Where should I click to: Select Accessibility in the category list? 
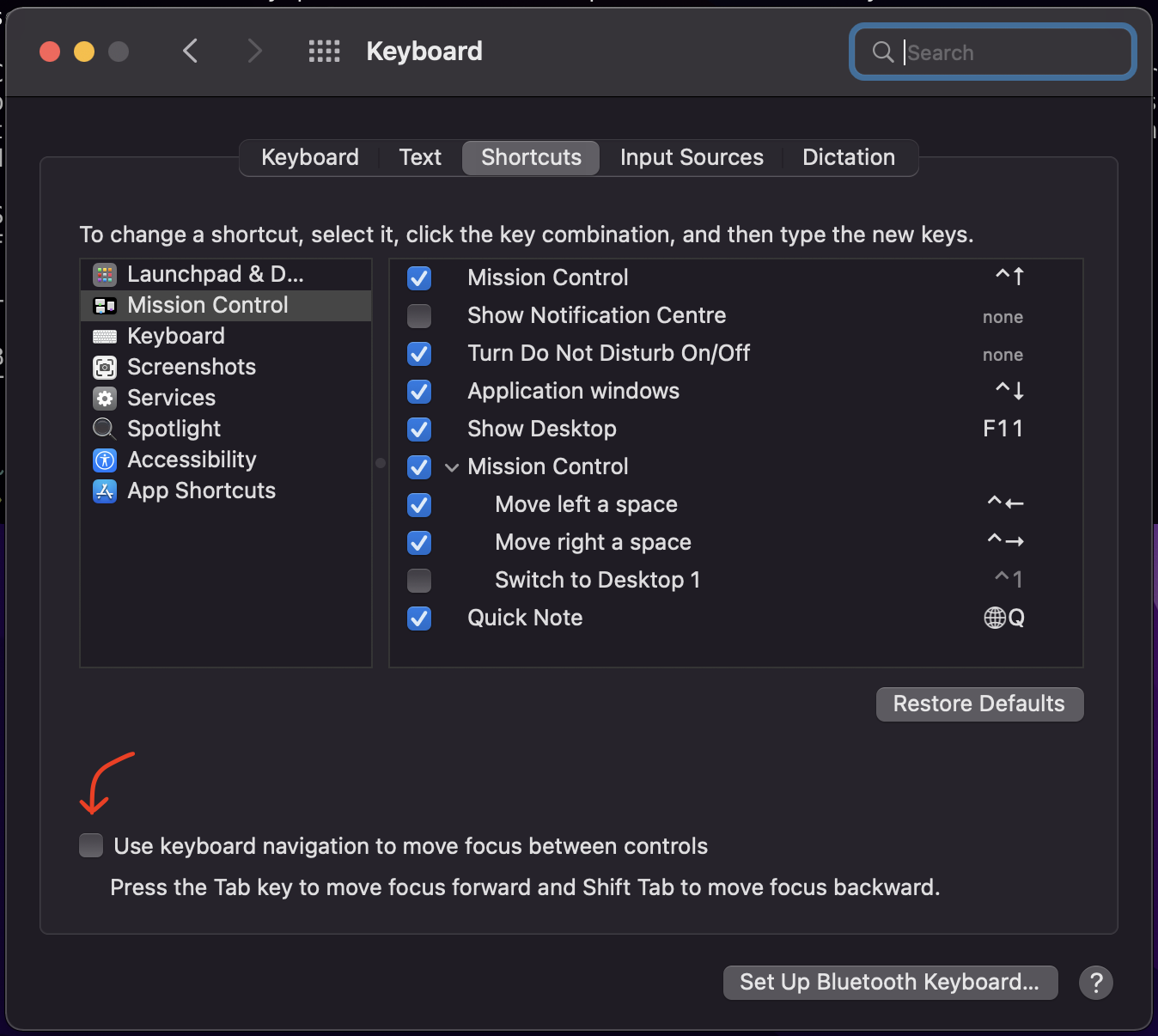pyautogui.click(x=226, y=460)
